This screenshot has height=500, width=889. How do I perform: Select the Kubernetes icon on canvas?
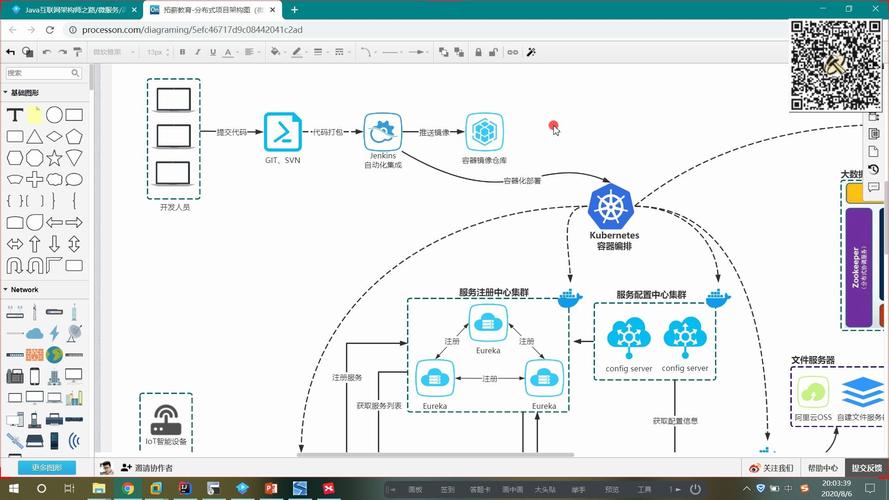click(x=611, y=205)
